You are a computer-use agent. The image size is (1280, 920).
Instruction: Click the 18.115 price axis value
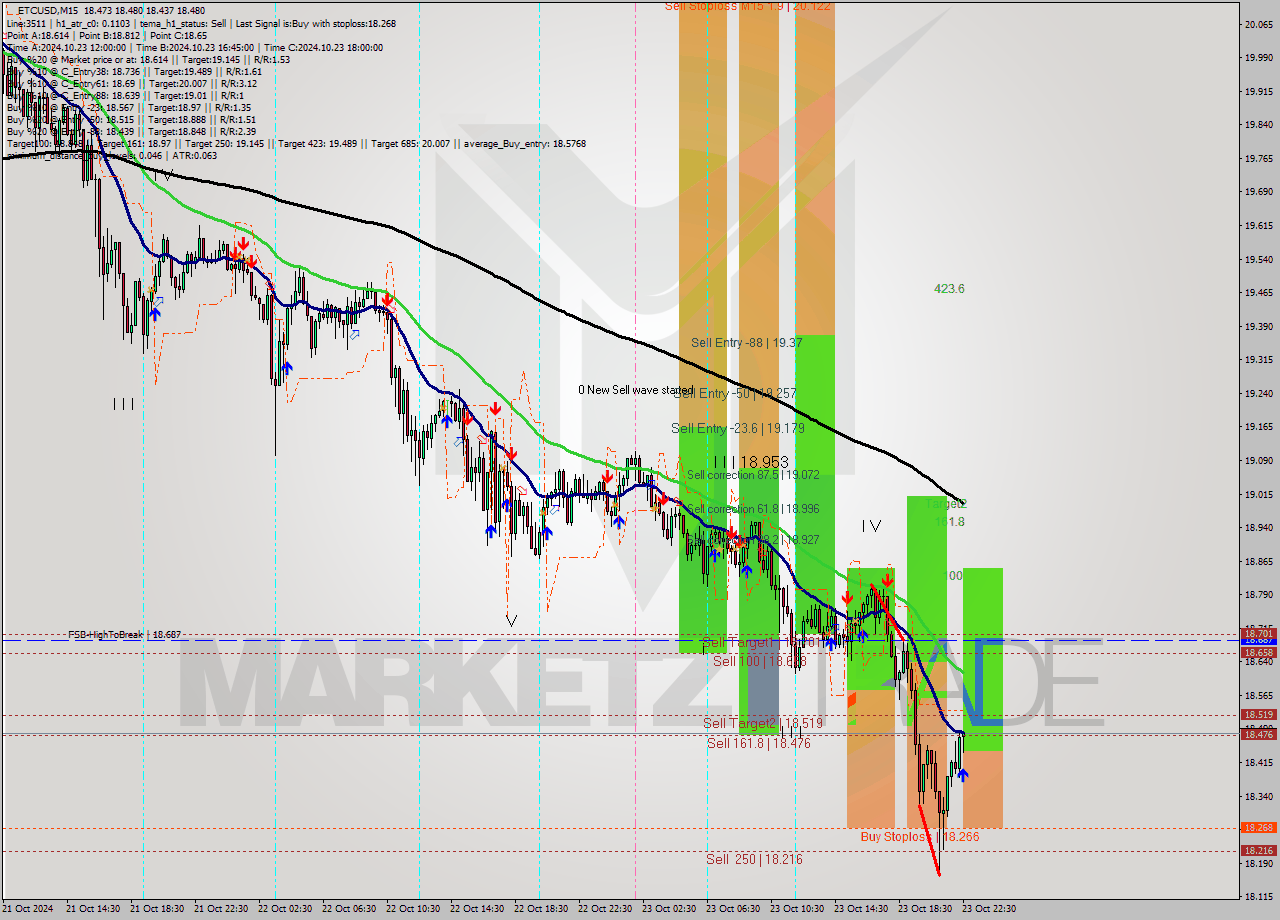tap(1258, 897)
